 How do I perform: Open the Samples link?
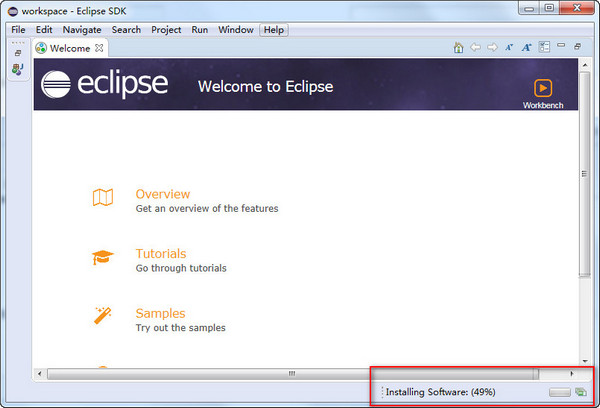click(160, 313)
